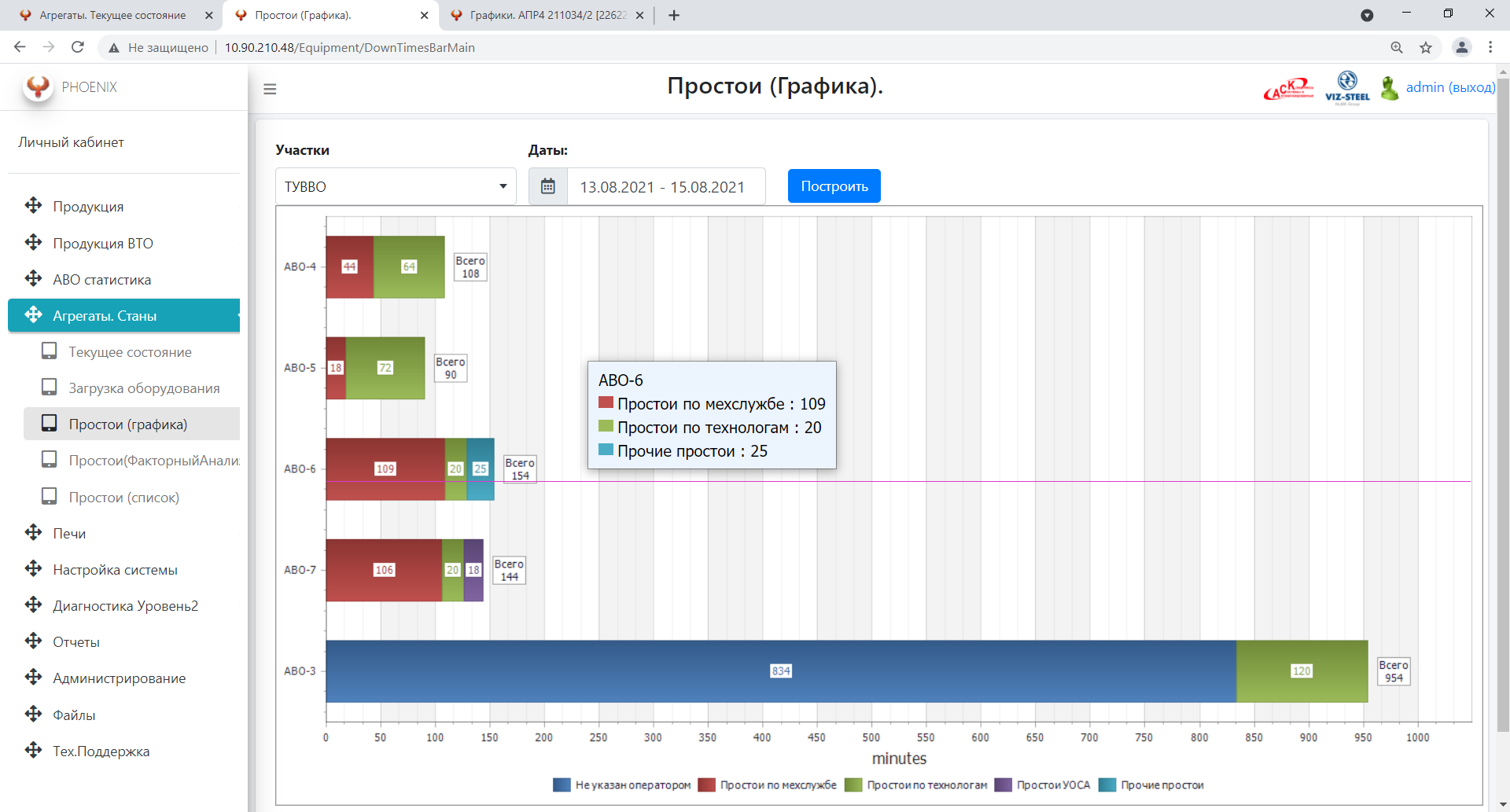Click the browser reload icon
Screen dimensions: 1510x812
click(78, 47)
